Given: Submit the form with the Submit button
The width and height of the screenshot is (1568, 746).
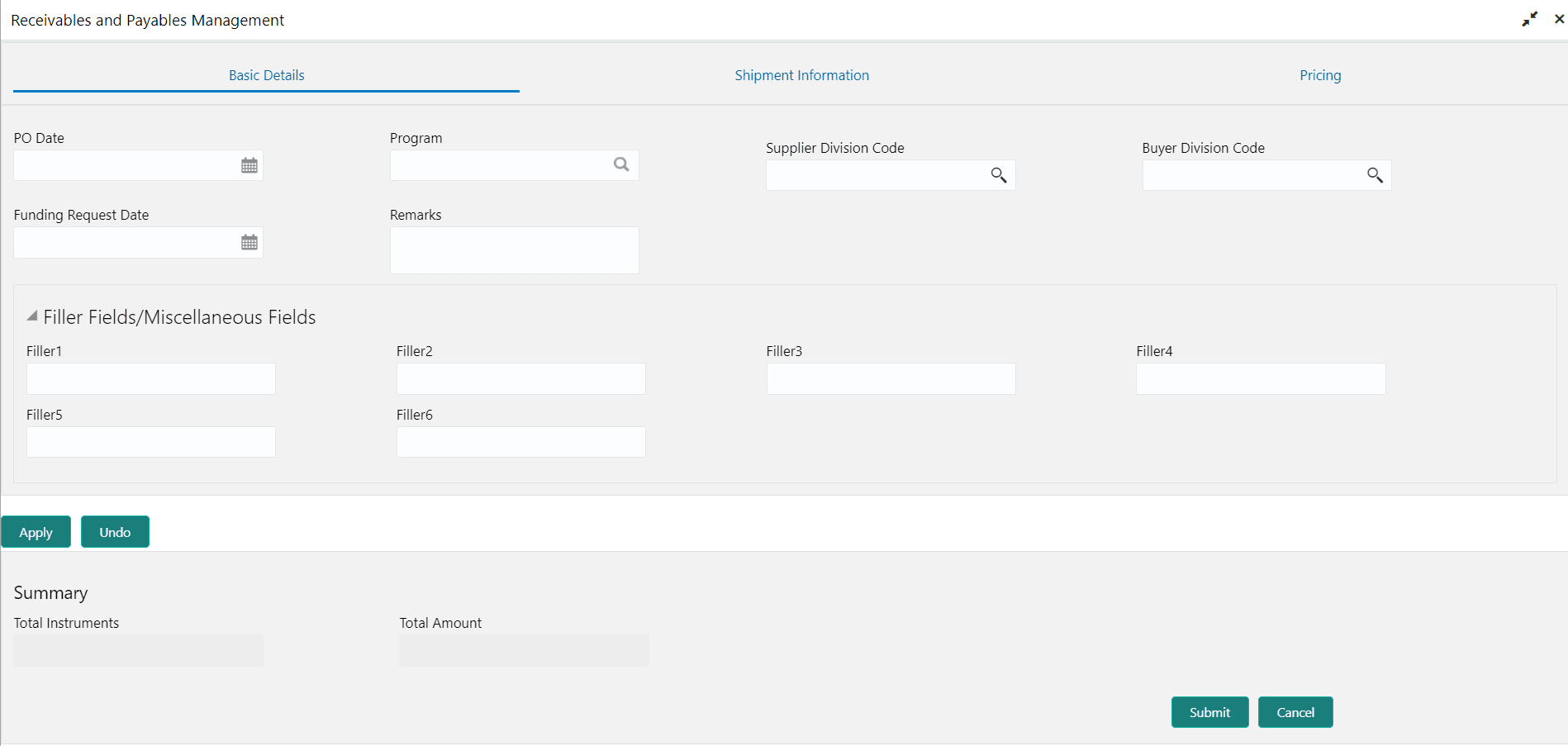Looking at the screenshot, I should coord(1209,712).
